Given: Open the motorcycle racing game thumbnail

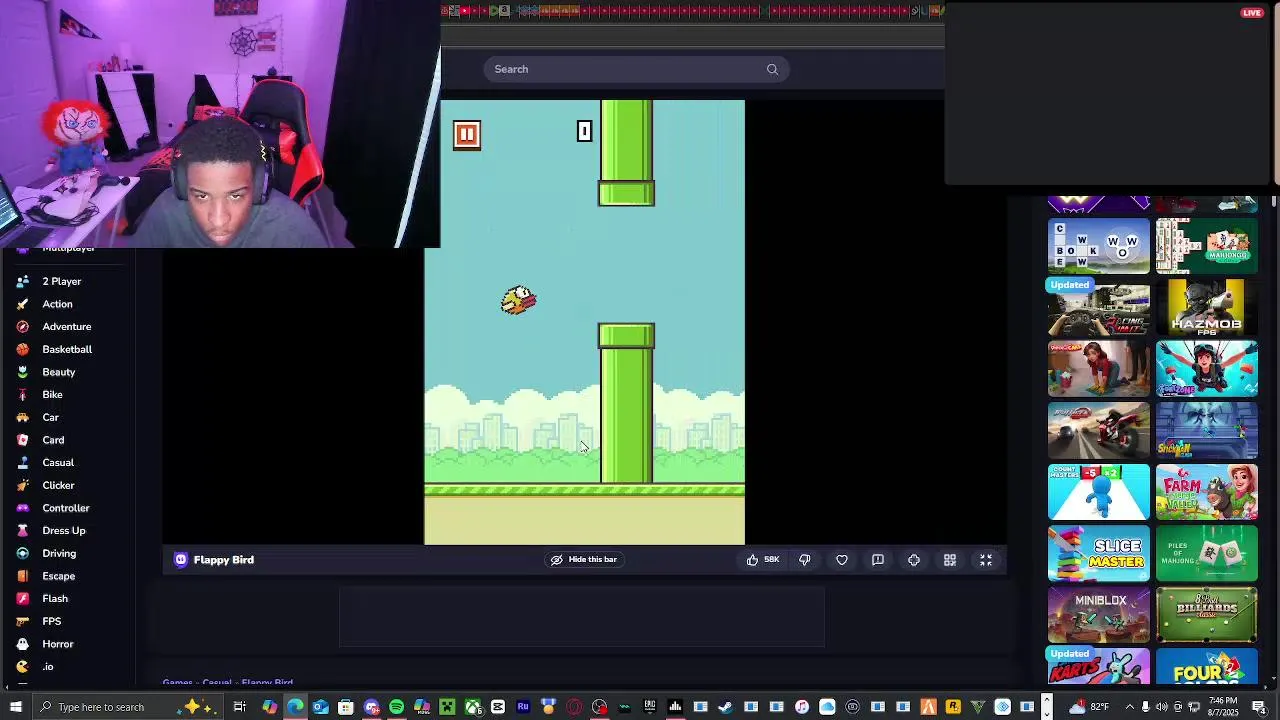Looking at the screenshot, I should pyautogui.click(x=1099, y=430).
